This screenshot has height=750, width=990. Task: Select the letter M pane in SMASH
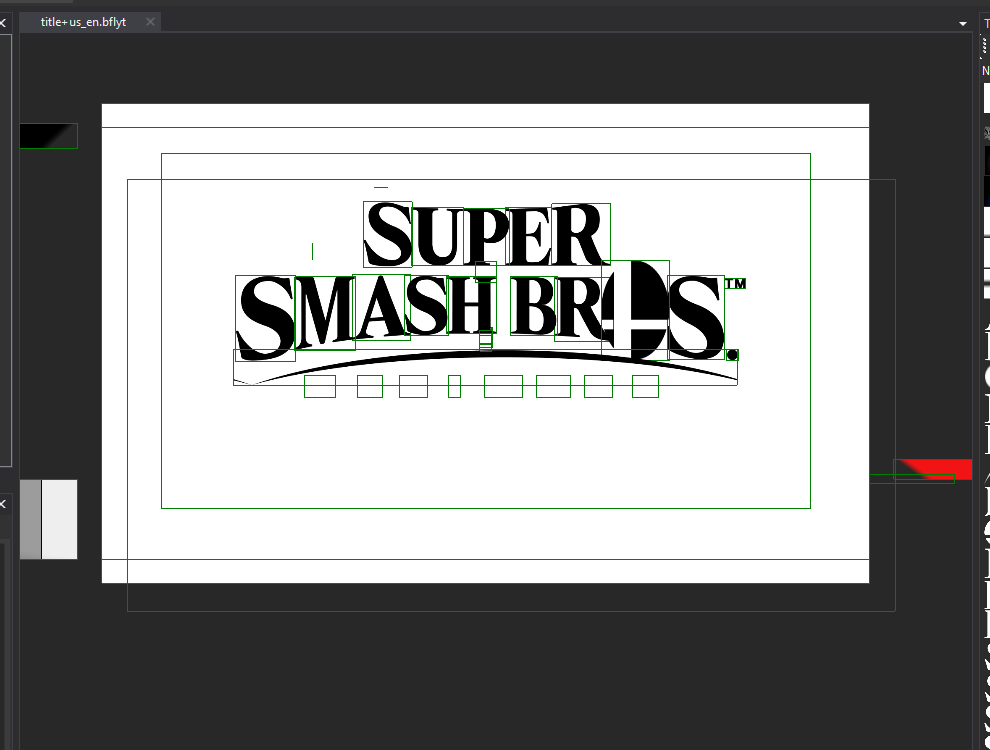(326, 312)
